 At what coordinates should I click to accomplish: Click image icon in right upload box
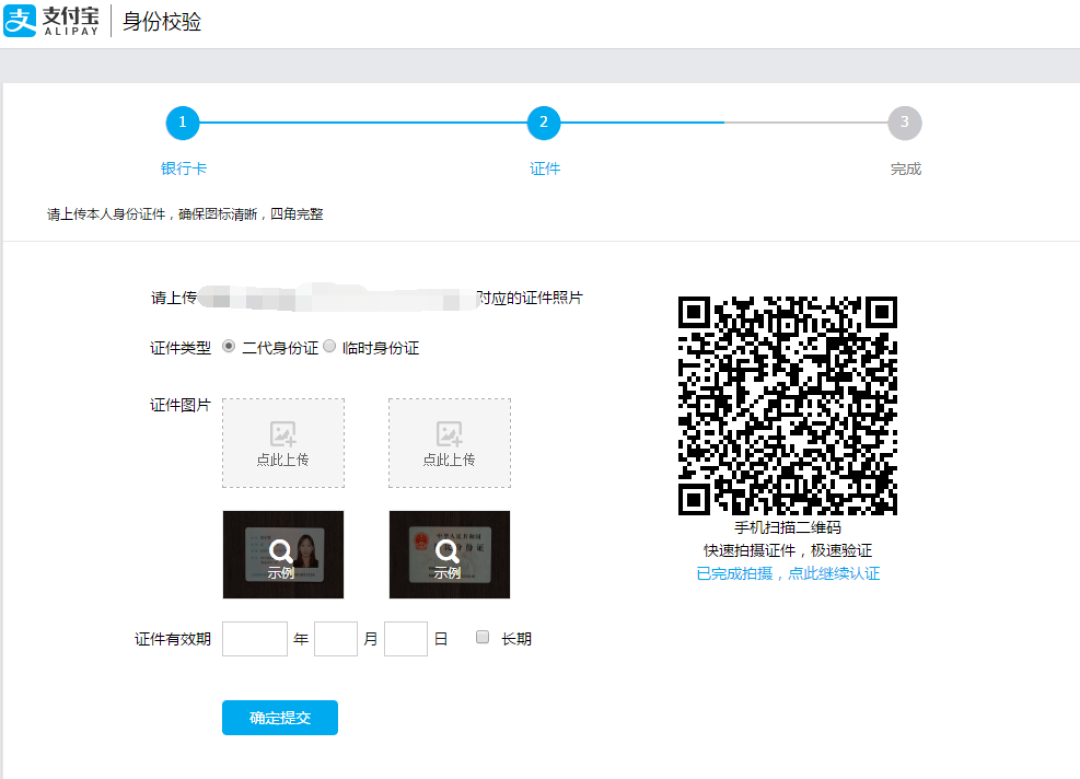449,434
